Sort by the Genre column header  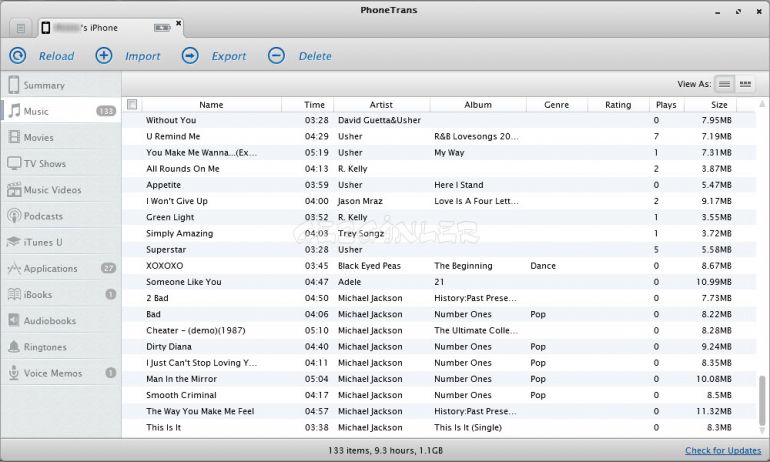click(556, 105)
